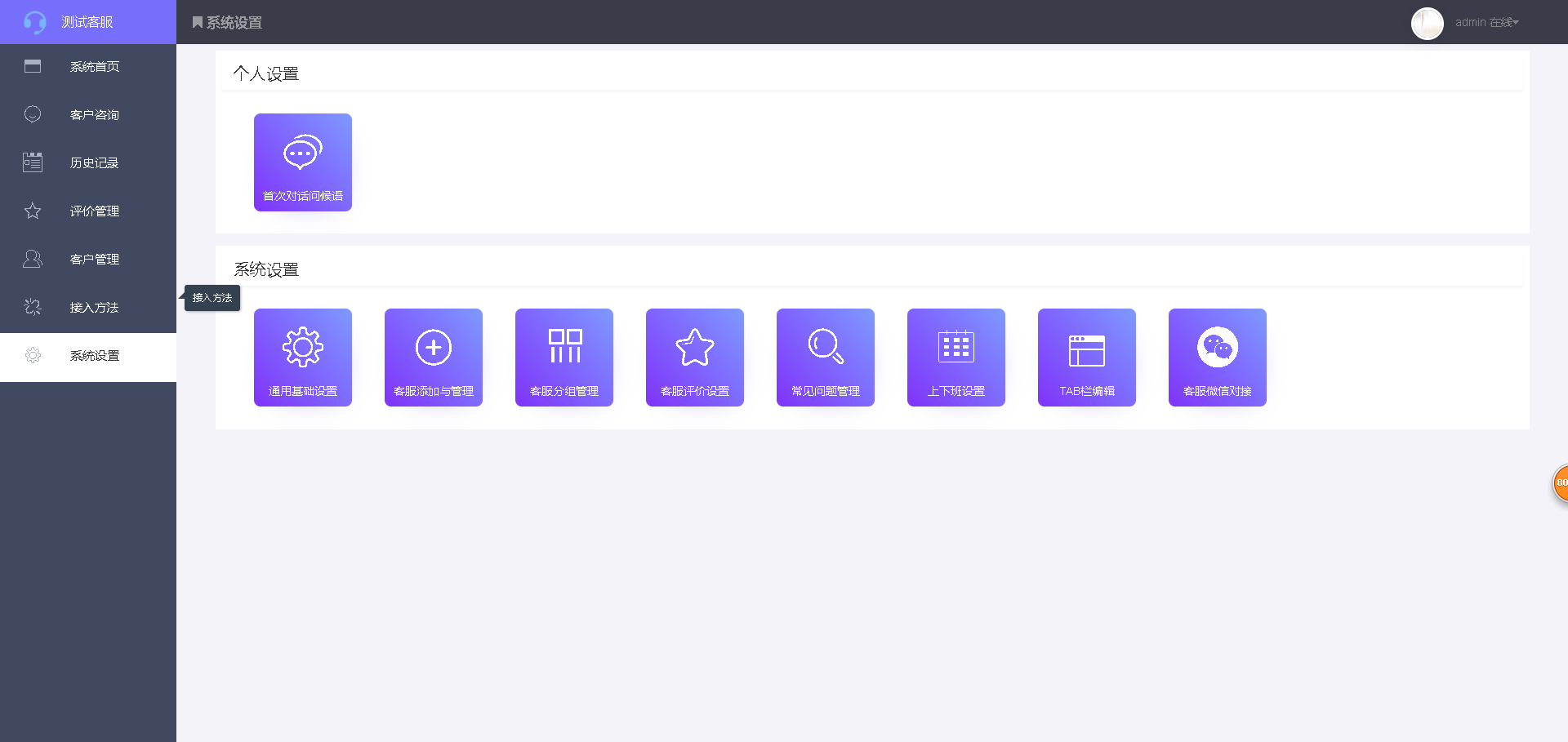1568x742 pixels.
Task: Expand admin 在线 status dropdown
Action: tap(1486, 23)
